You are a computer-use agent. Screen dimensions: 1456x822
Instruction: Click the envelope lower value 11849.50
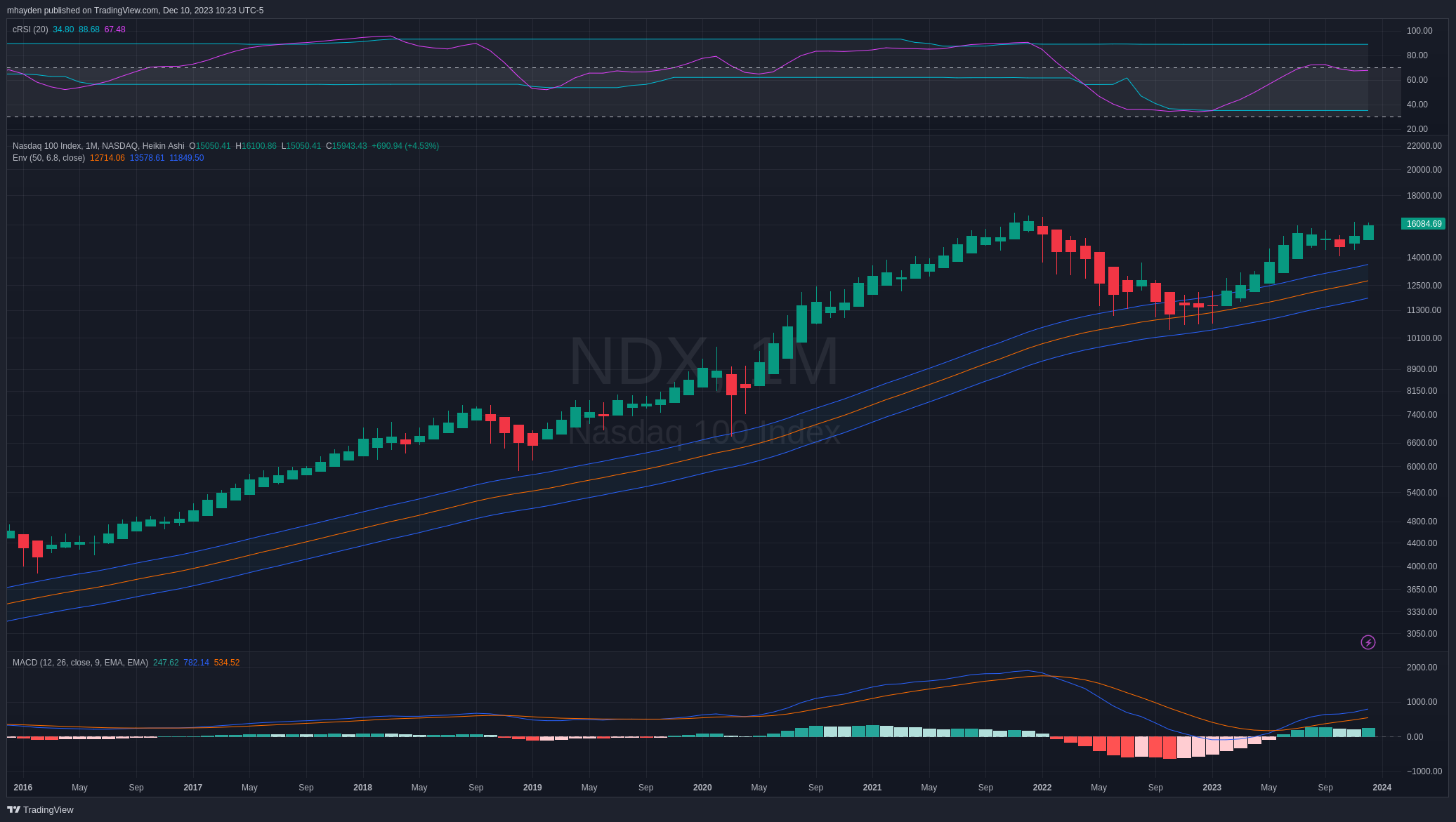[x=187, y=158]
